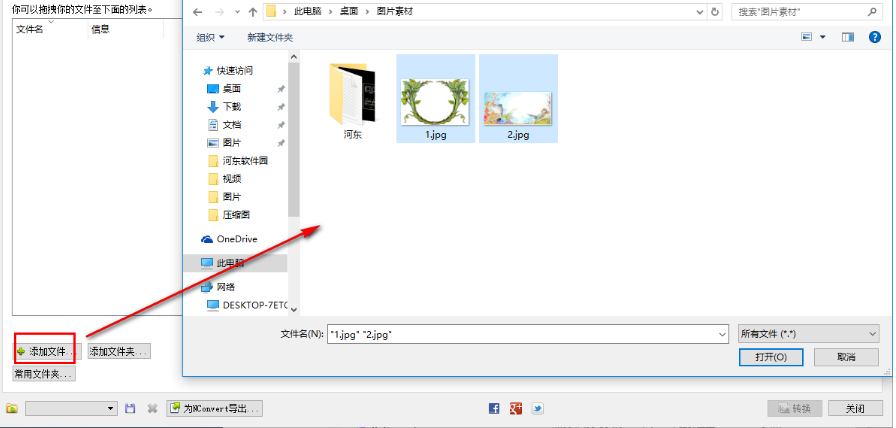Select OneDrive in the navigation pane
This screenshot has width=896, height=428.
coord(237,239)
